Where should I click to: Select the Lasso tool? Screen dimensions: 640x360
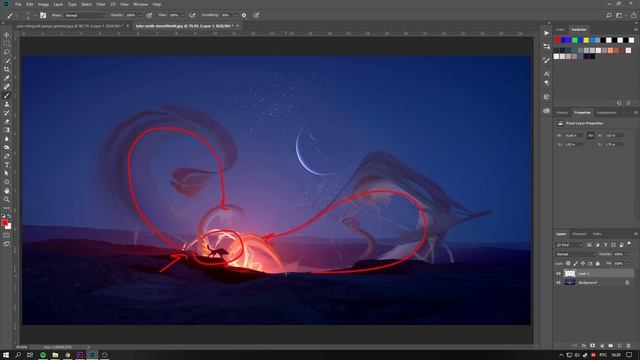point(7,52)
